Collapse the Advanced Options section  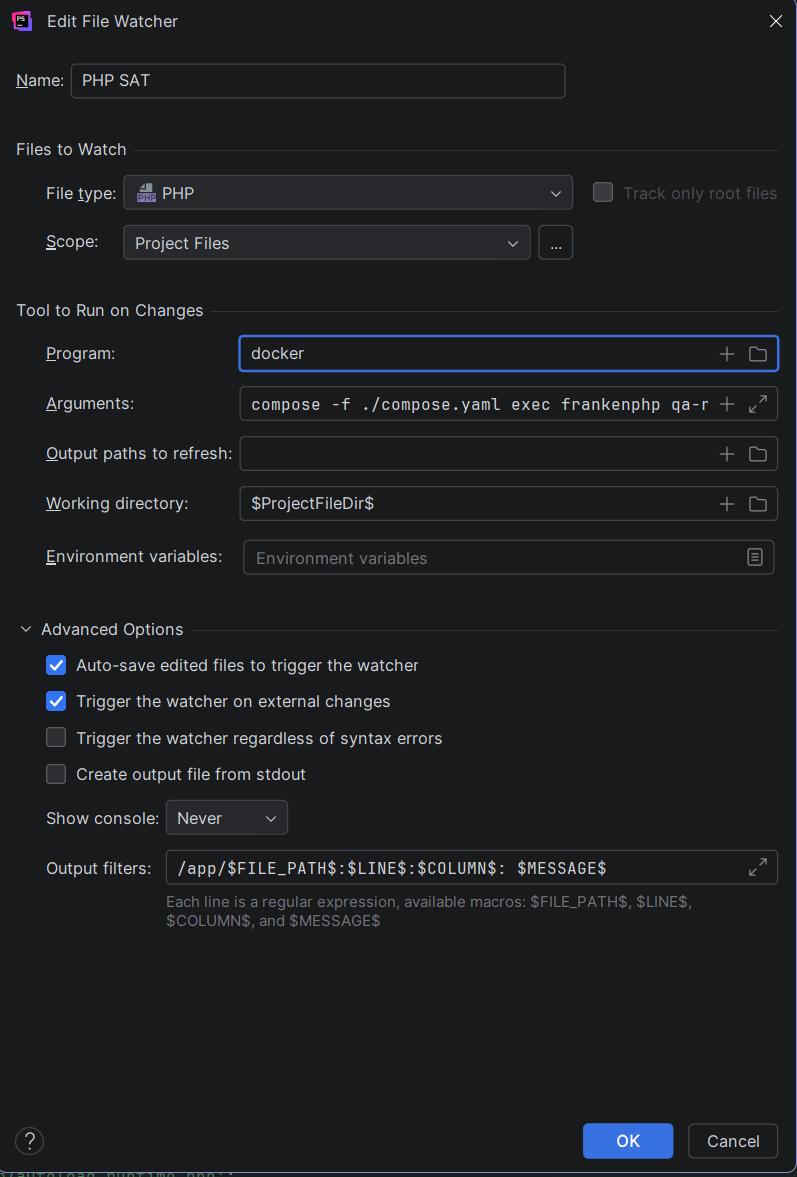26,629
